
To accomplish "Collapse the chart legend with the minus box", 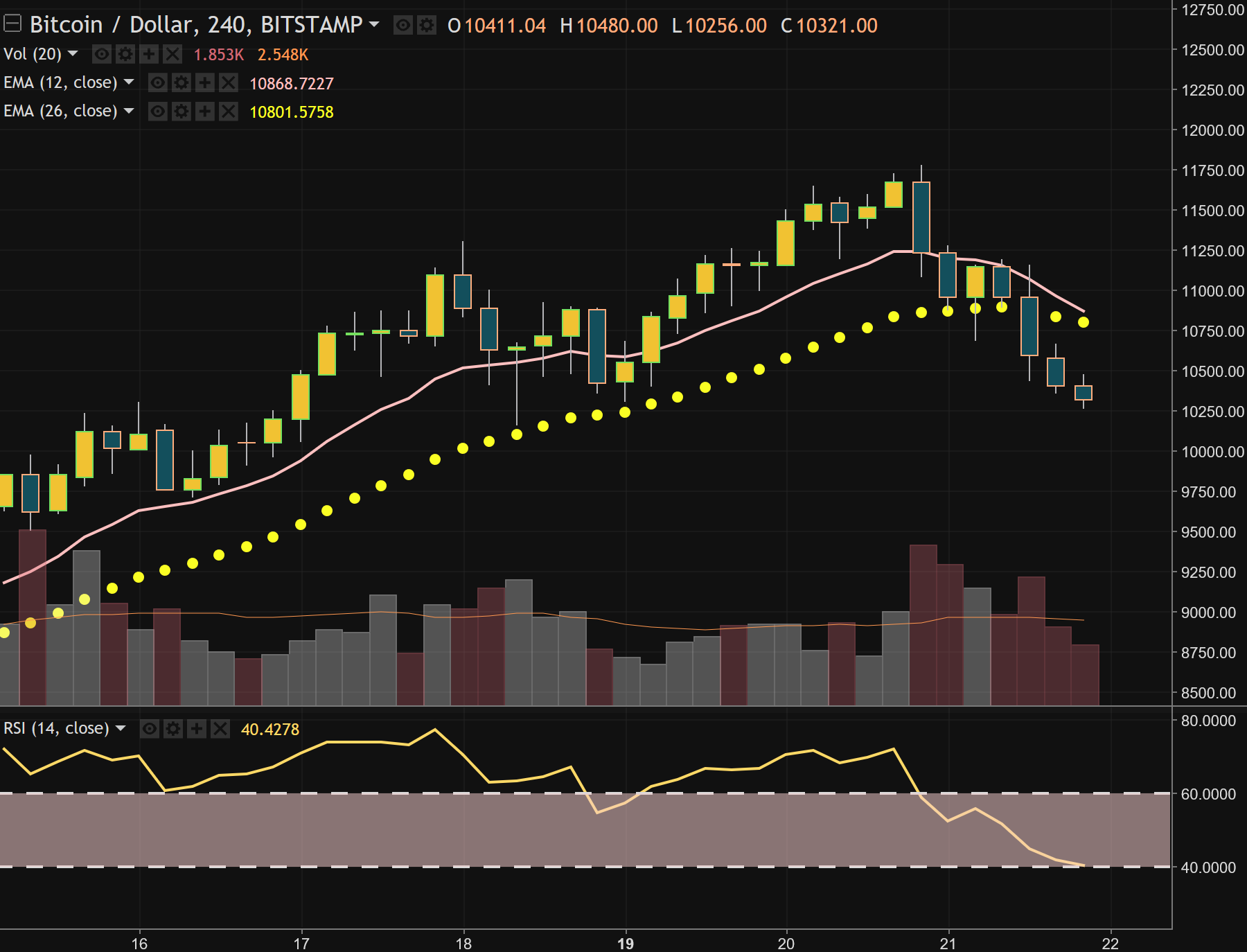I will click(12, 24).
